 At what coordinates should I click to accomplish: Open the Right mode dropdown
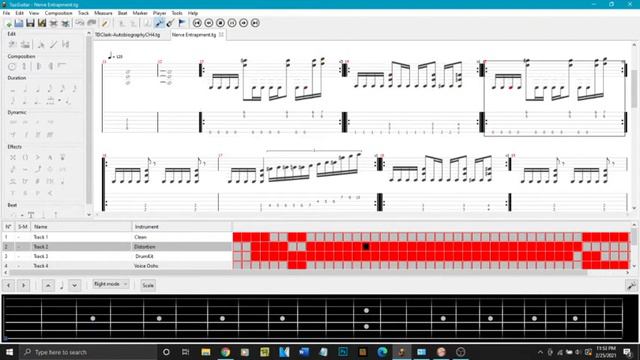pyautogui.click(x=111, y=284)
